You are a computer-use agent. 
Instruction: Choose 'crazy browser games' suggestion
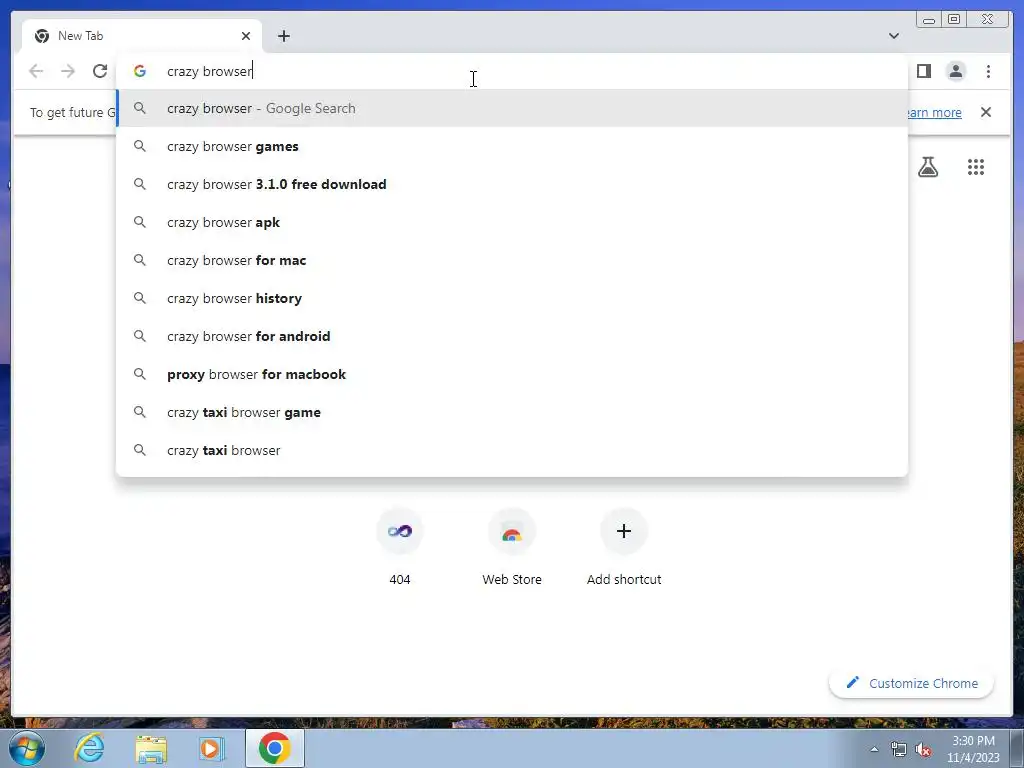click(512, 146)
